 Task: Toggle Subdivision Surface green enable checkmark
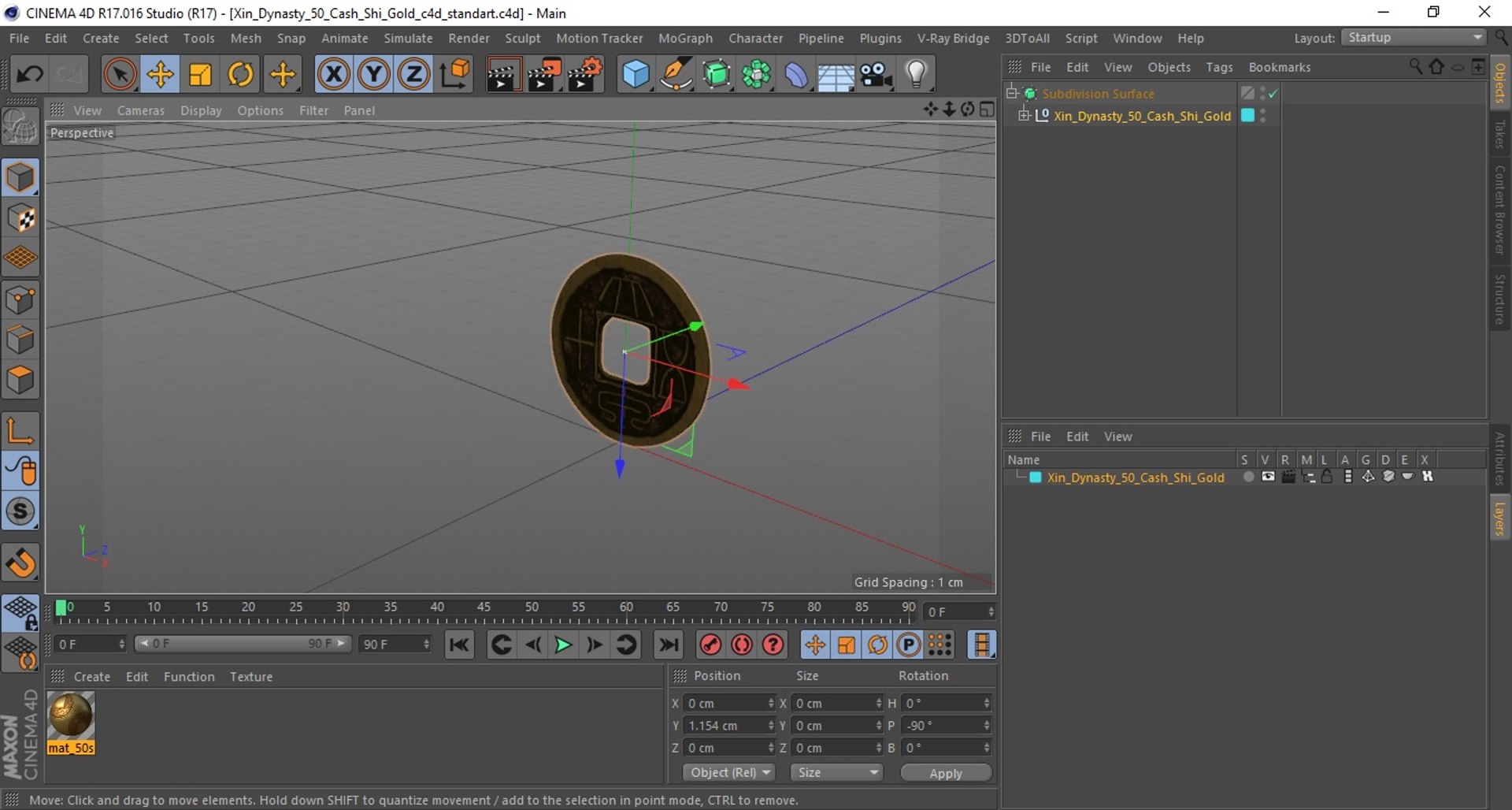[1273, 93]
